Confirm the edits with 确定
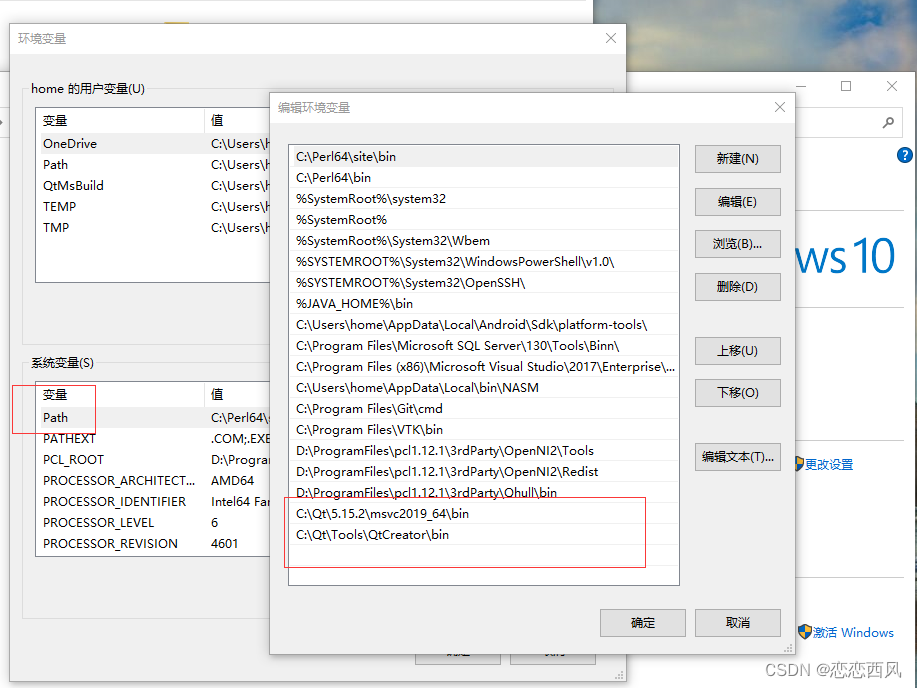 (642, 622)
